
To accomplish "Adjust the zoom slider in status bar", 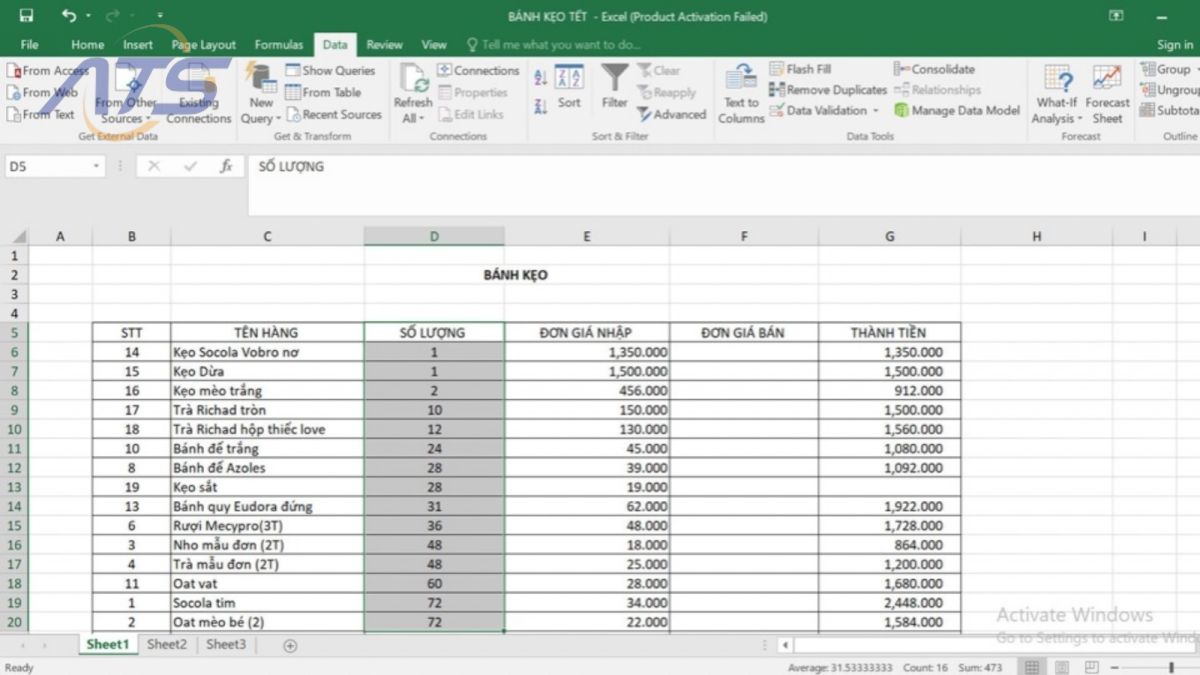I will (x=1170, y=666).
